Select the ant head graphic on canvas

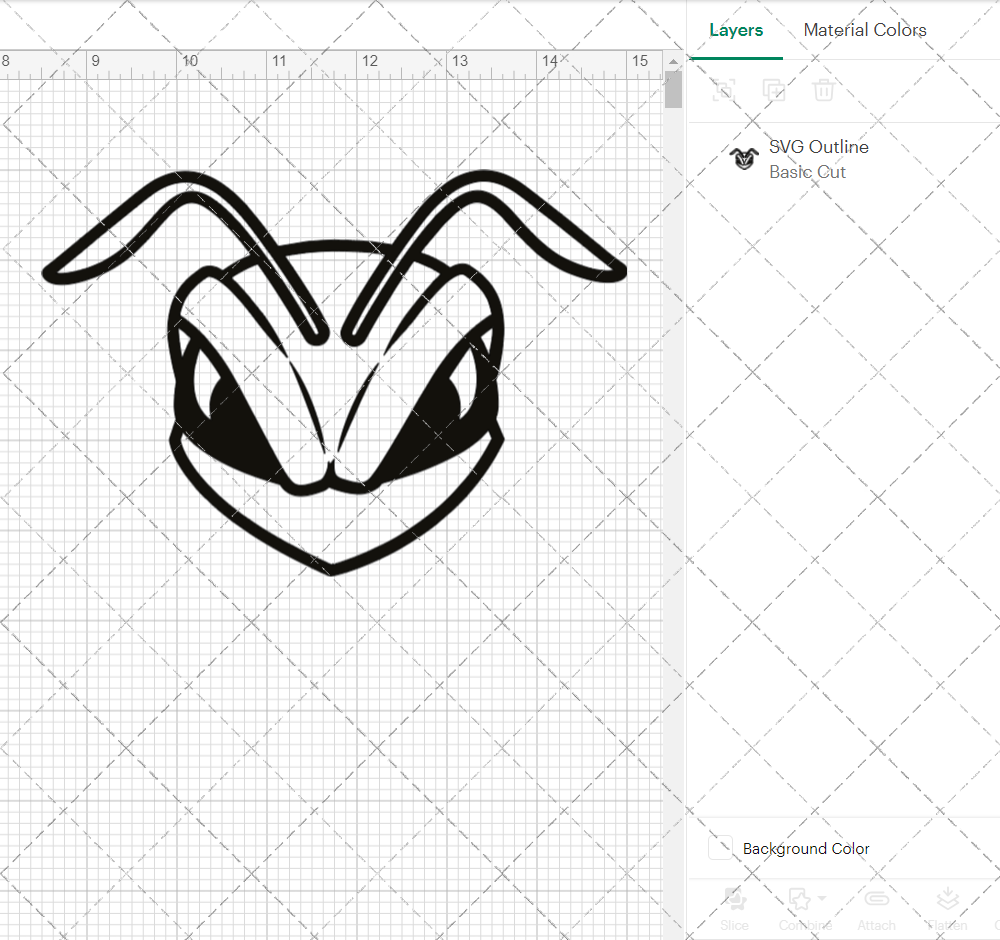click(x=334, y=372)
